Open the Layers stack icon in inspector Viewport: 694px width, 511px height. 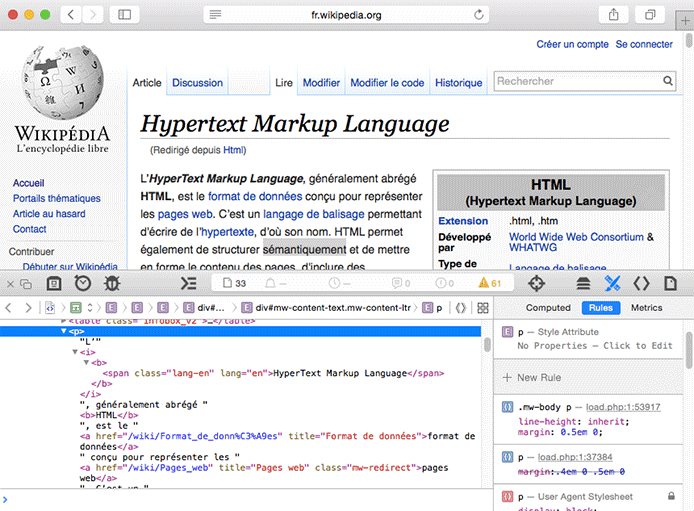coord(583,284)
